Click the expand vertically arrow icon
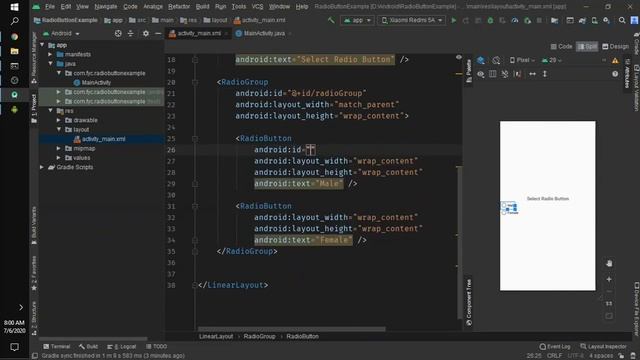The height and width of the screenshot is (360, 640). (544, 74)
